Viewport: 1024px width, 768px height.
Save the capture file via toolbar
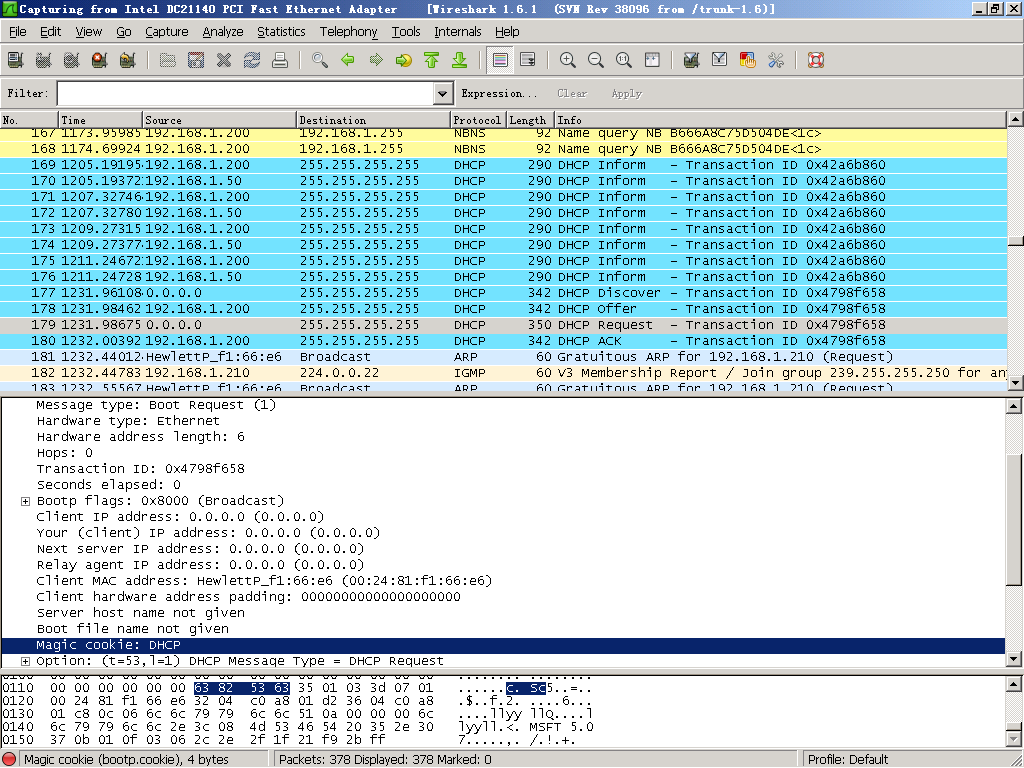[x=196, y=60]
